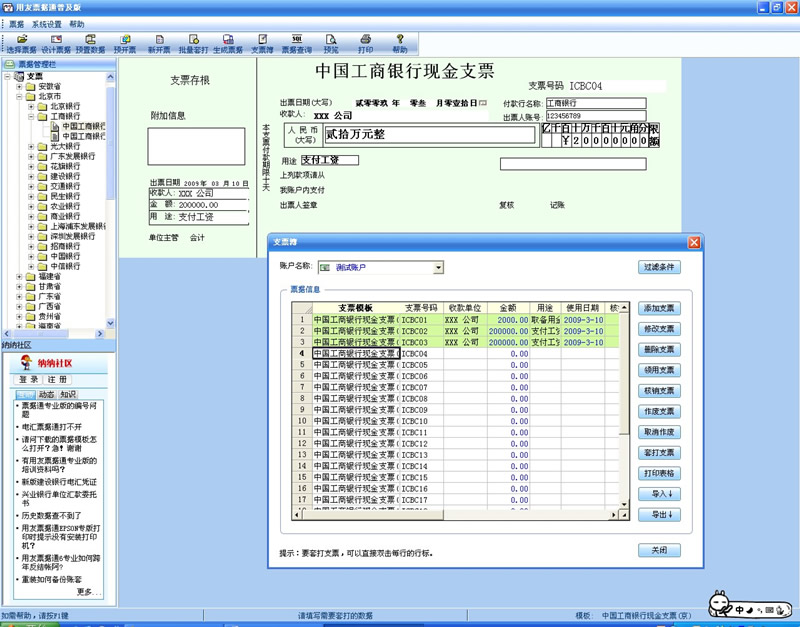Click the IME rabbit mascot icon
The width and height of the screenshot is (800, 627).
(x=721, y=604)
